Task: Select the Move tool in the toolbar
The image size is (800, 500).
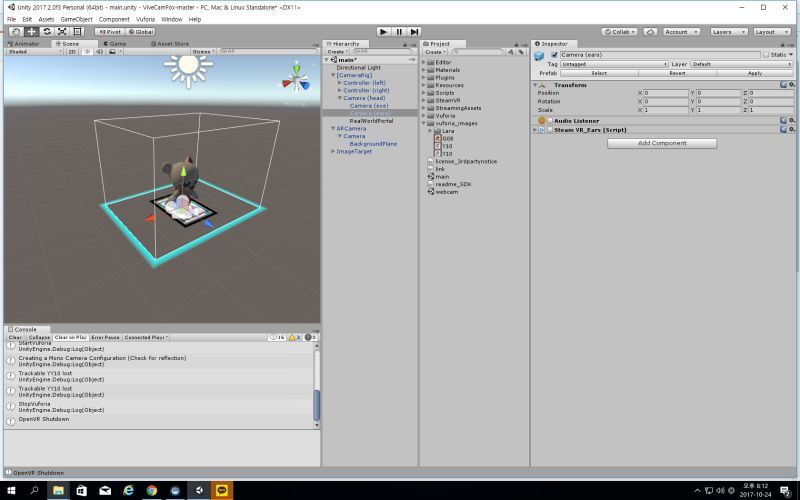Action: (31, 32)
